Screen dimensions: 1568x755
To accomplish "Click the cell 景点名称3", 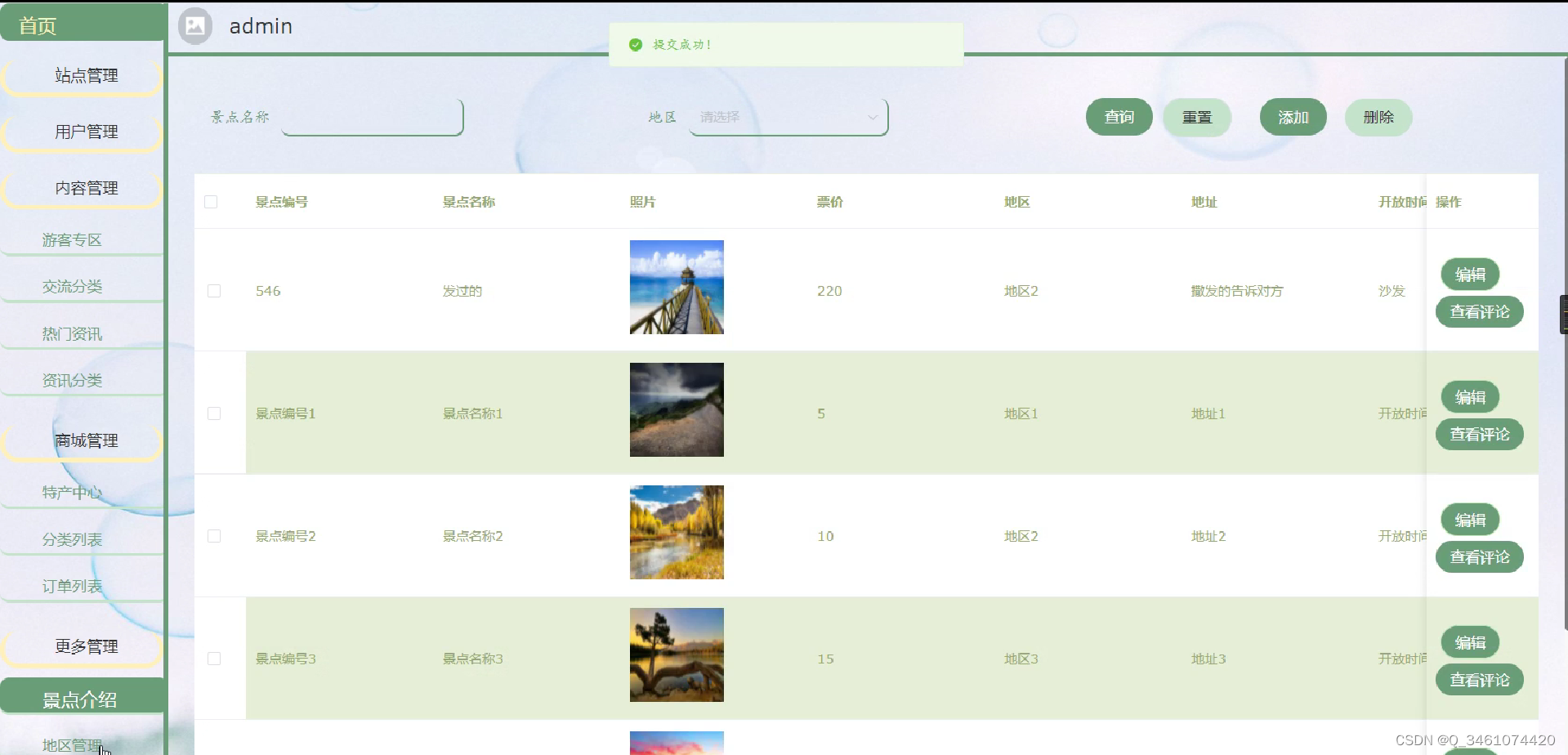I will click(x=473, y=659).
